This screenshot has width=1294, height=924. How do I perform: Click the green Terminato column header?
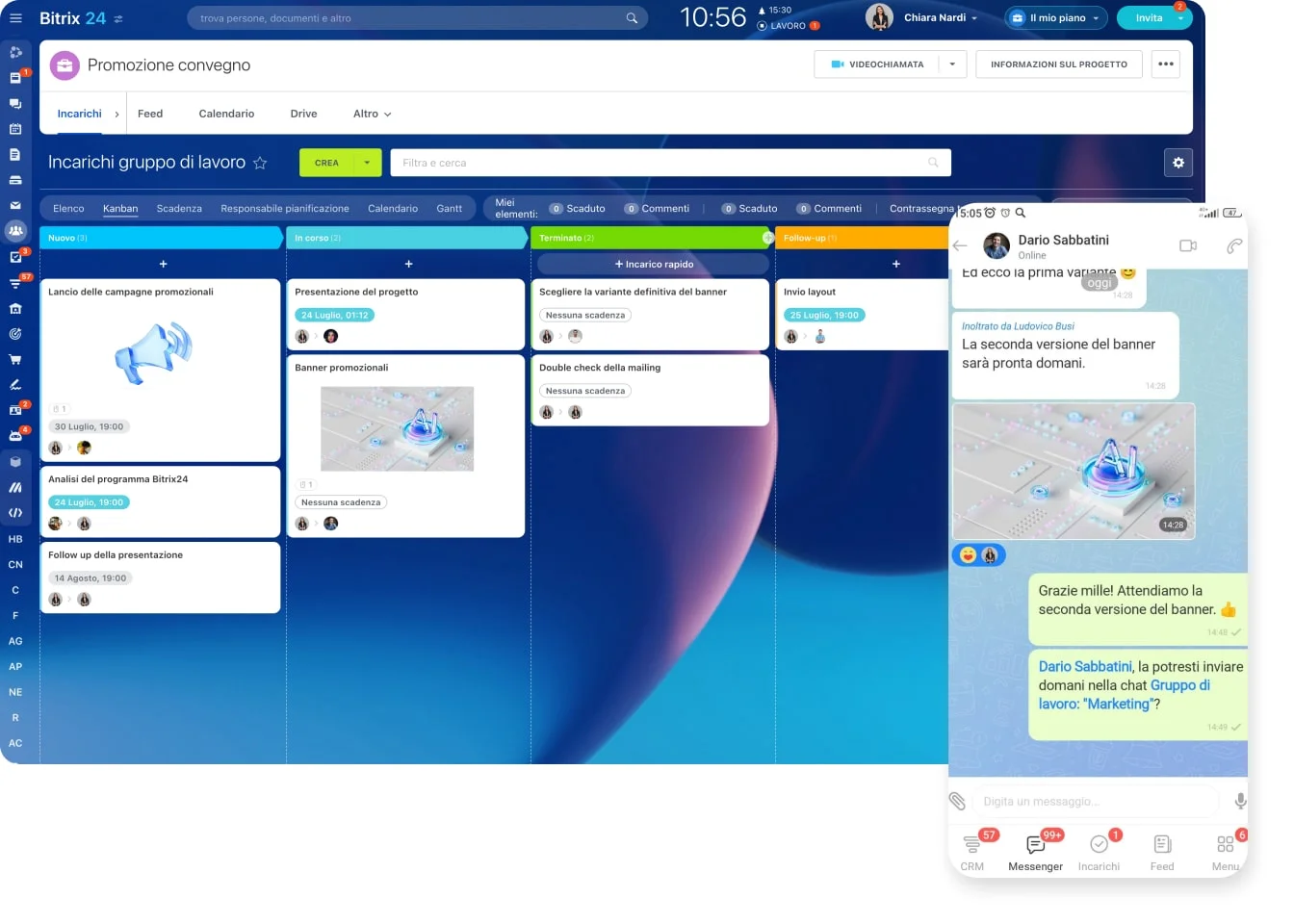point(645,238)
